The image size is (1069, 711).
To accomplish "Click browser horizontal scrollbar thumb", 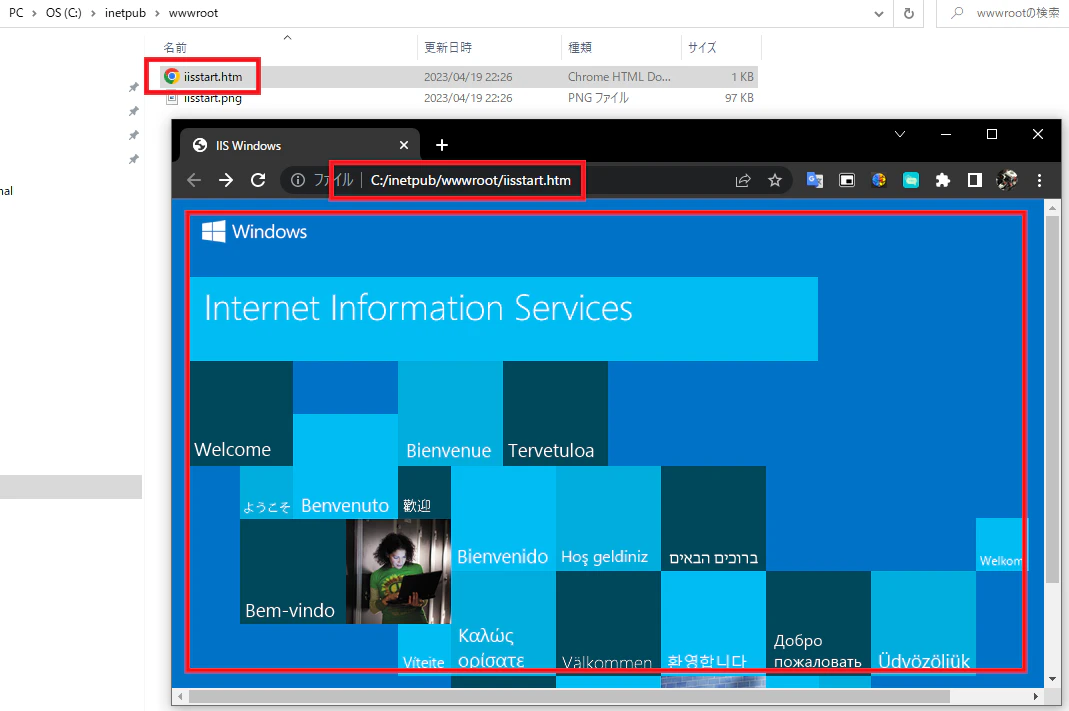I will 569,696.
